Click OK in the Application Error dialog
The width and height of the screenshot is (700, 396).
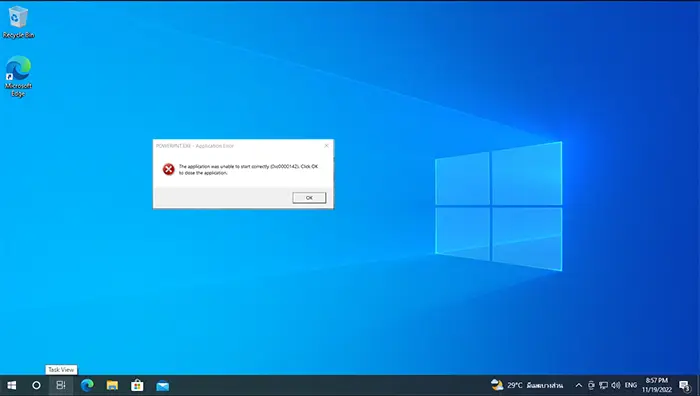(x=309, y=198)
